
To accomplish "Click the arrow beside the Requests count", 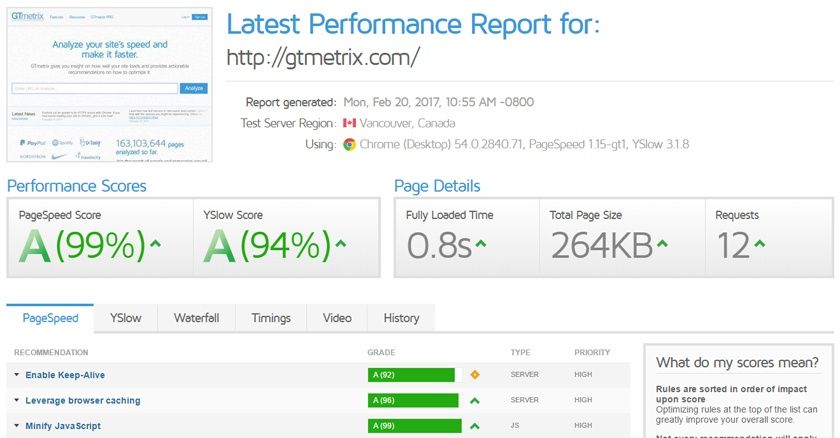I will 759,245.
